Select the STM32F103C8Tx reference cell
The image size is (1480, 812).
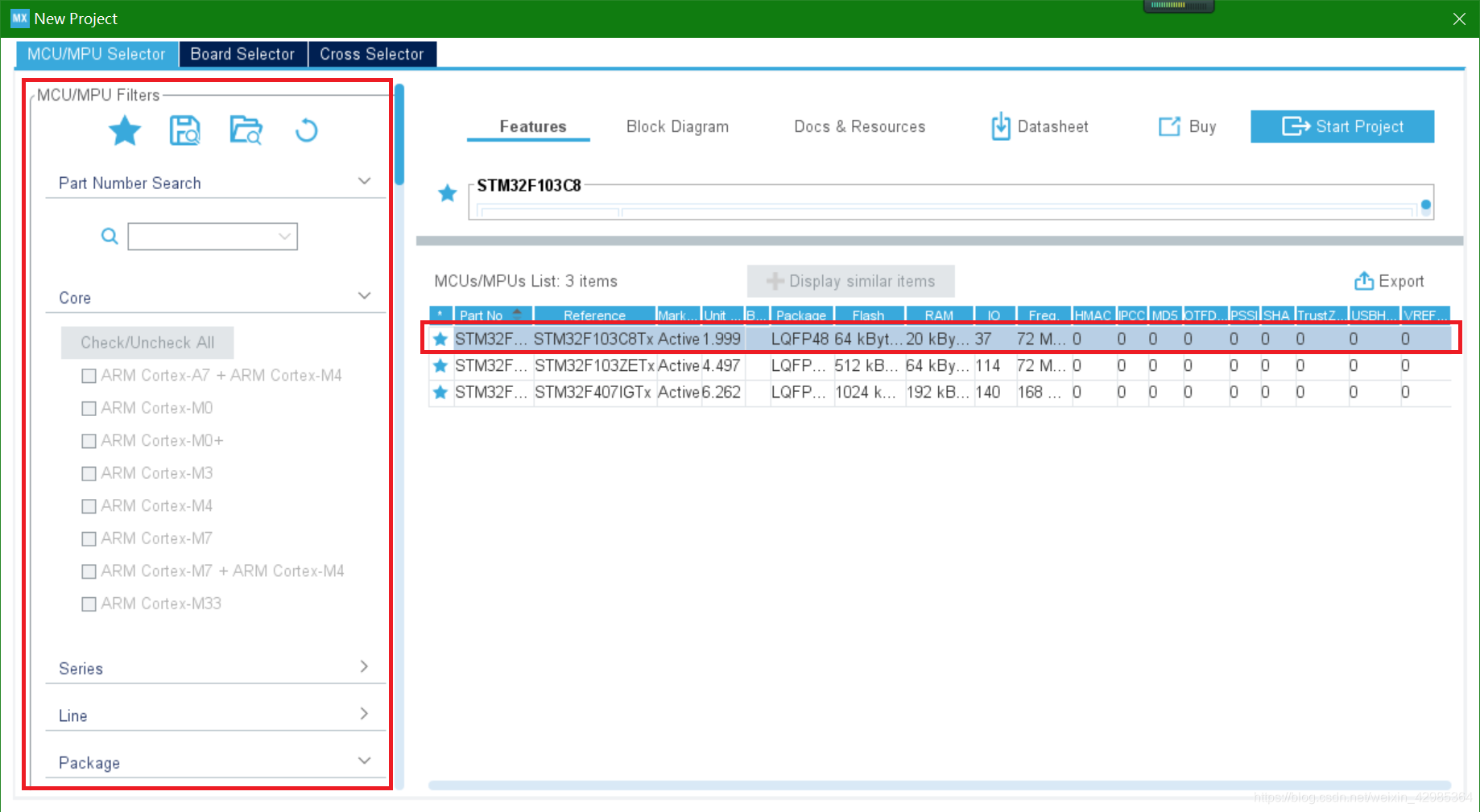click(x=594, y=339)
